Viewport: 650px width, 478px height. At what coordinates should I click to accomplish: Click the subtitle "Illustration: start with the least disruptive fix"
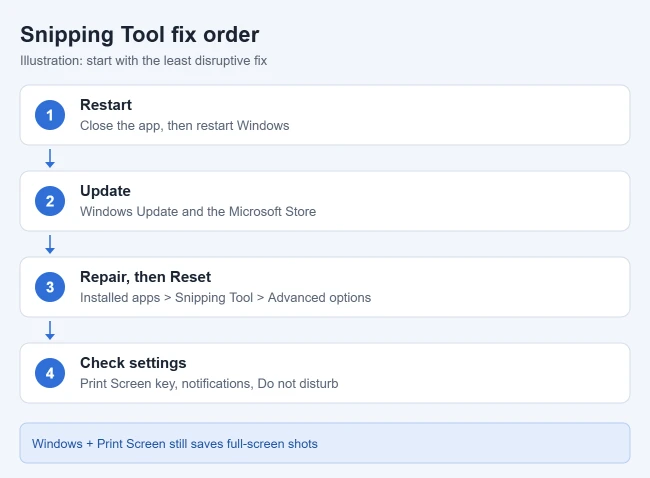click(143, 61)
